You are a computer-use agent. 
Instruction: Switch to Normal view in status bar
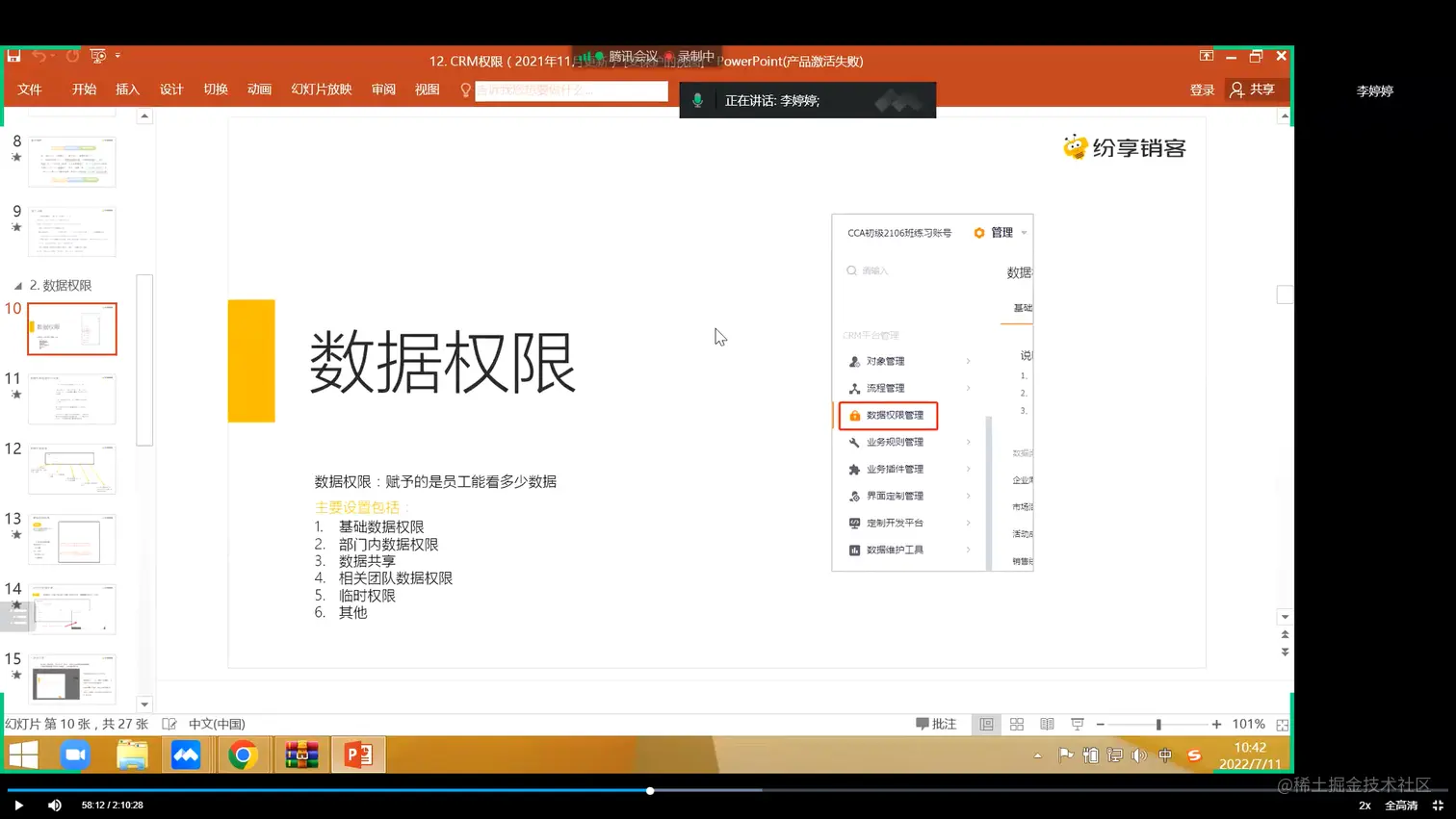(986, 725)
